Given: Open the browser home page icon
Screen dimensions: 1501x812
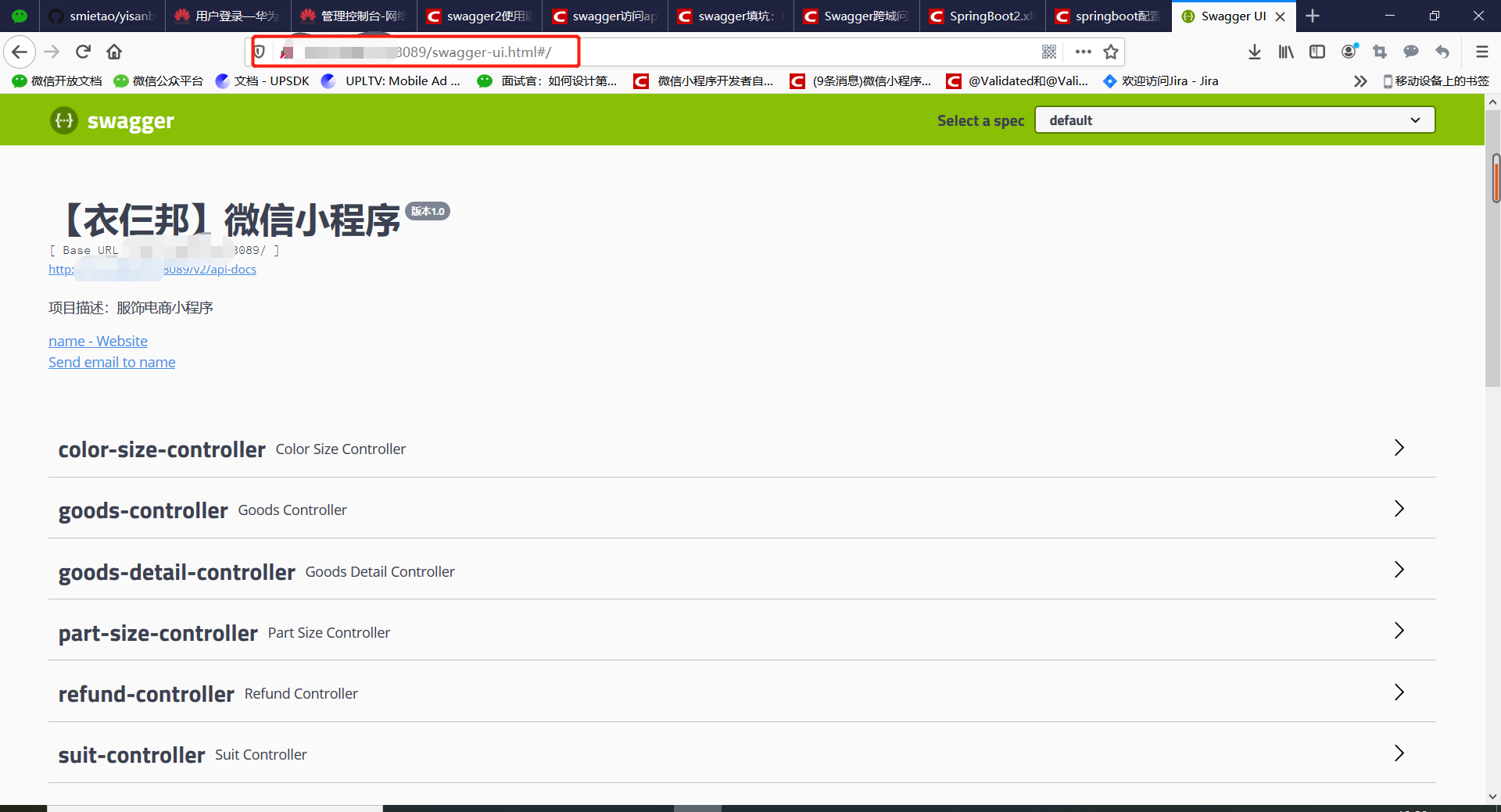Looking at the screenshot, I should (114, 52).
